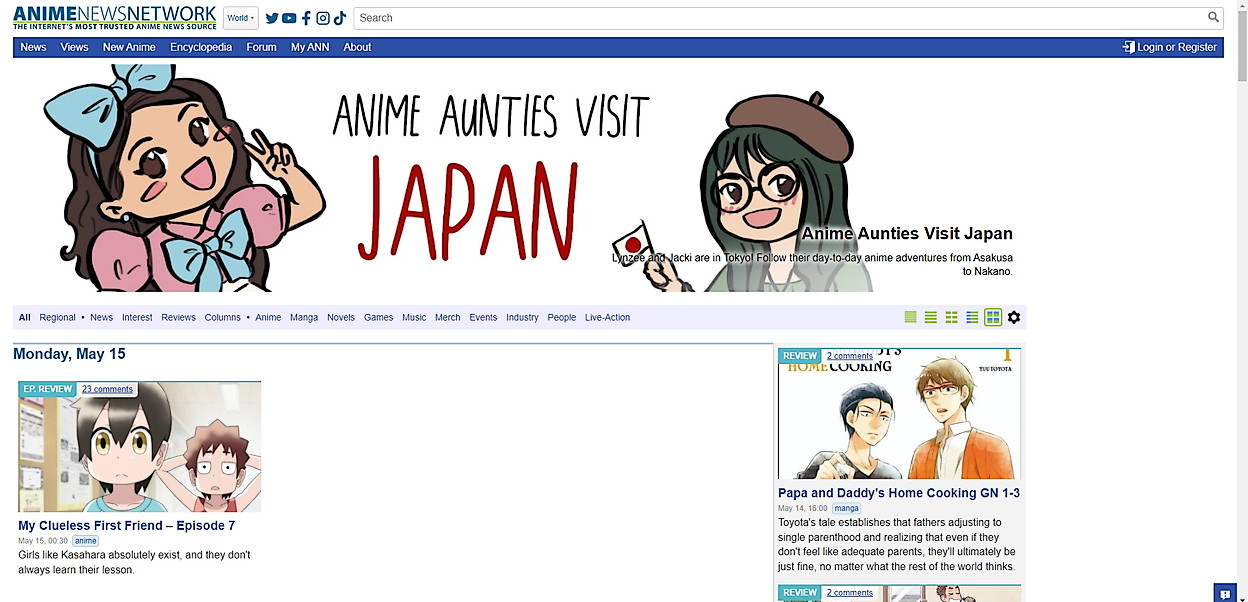The image size is (1248, 602).
Task: Open the Anime Aunties Visit Japan headline
Action: (907, 233)
